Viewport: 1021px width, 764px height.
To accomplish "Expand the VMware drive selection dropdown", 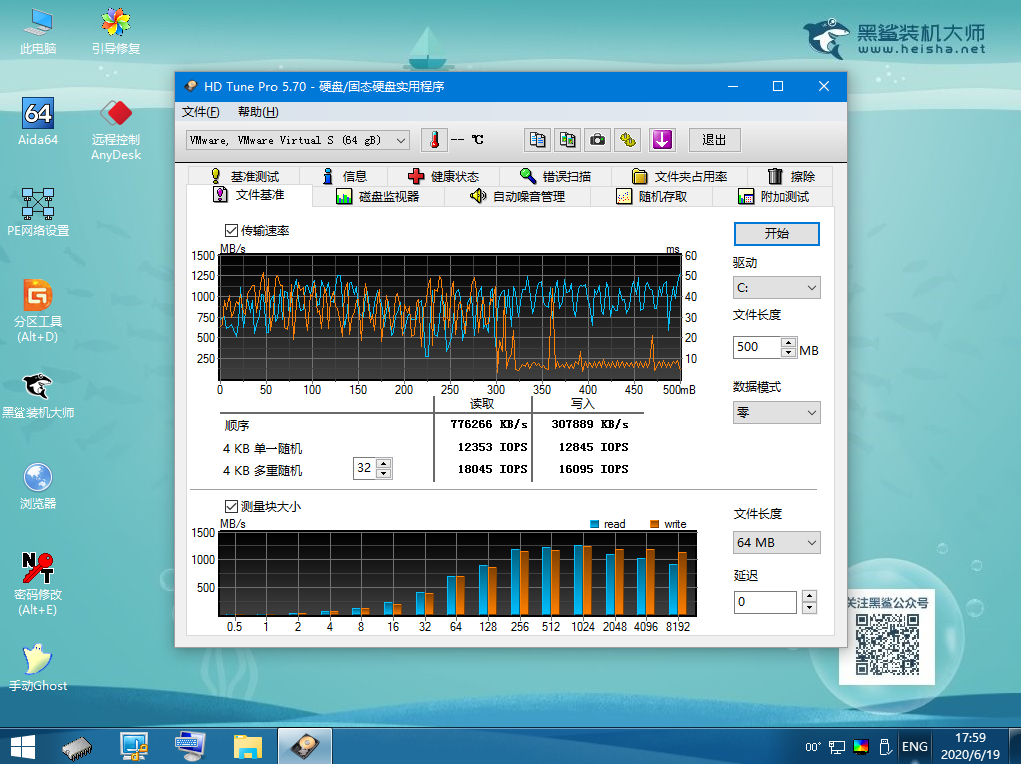I will tap(401, 140).
